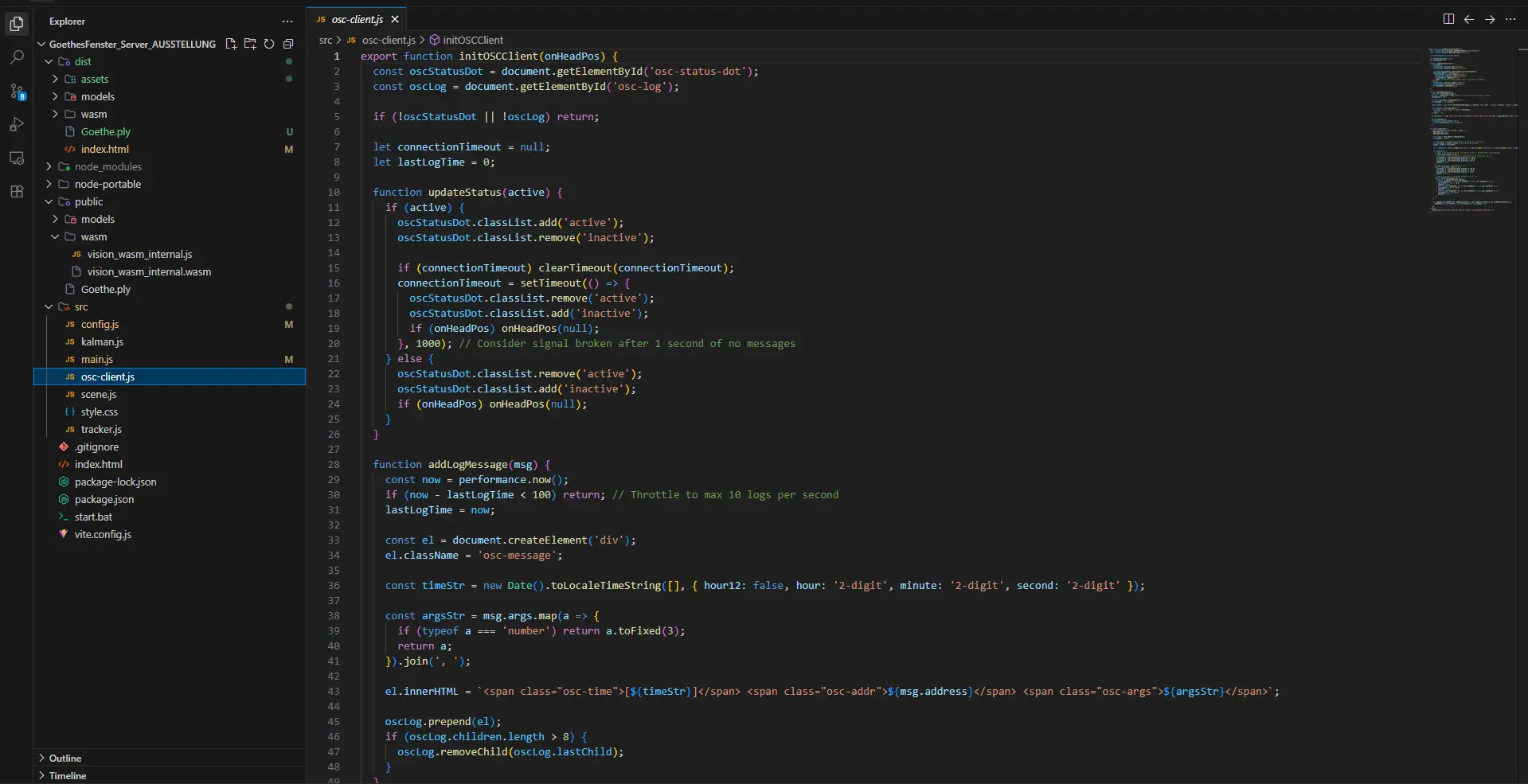Open the Explorer view in activity bar

click(x=17, y=24)
